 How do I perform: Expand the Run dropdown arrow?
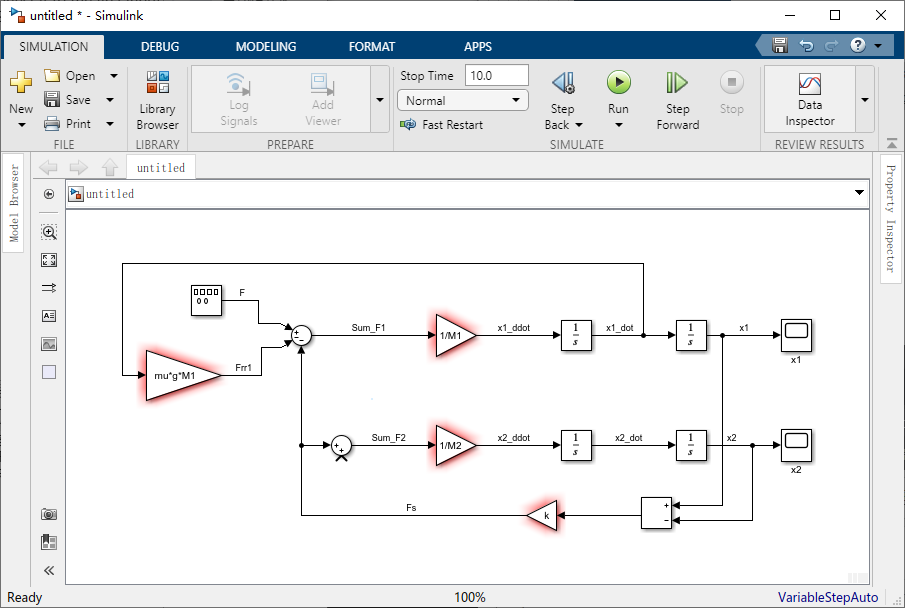pyautogui.click(x=619, y=125)
